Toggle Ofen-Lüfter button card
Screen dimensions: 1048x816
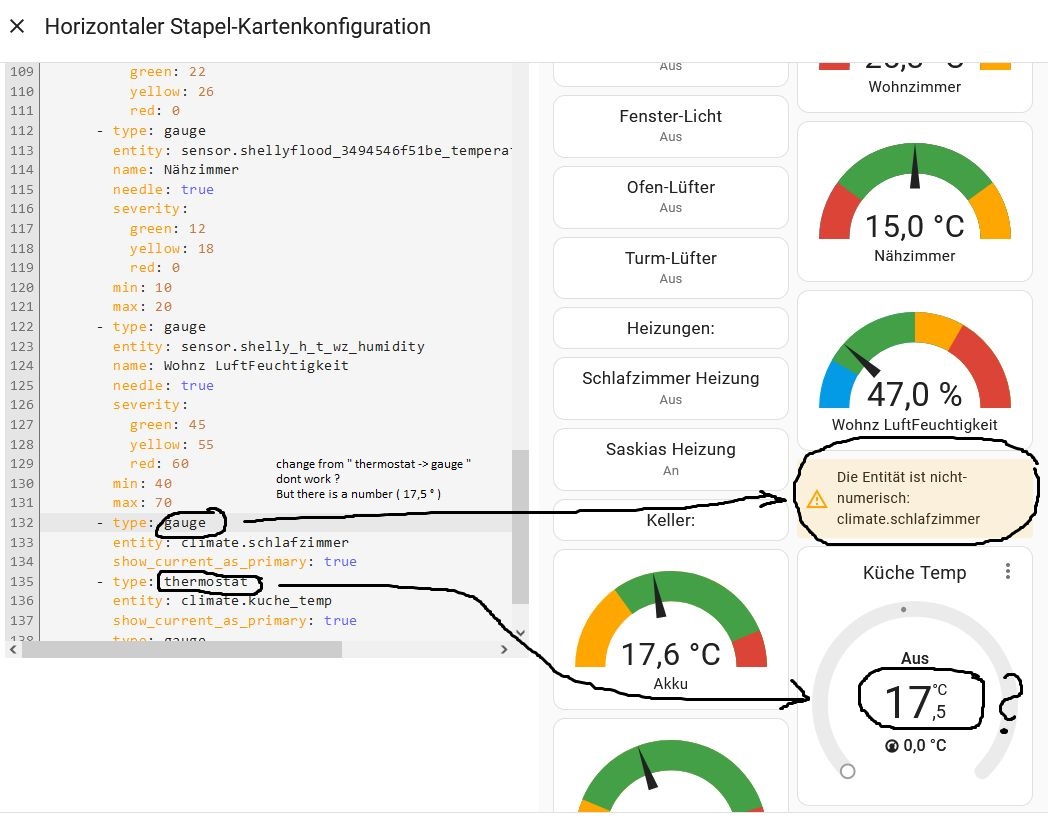click(x=670, y=196)
